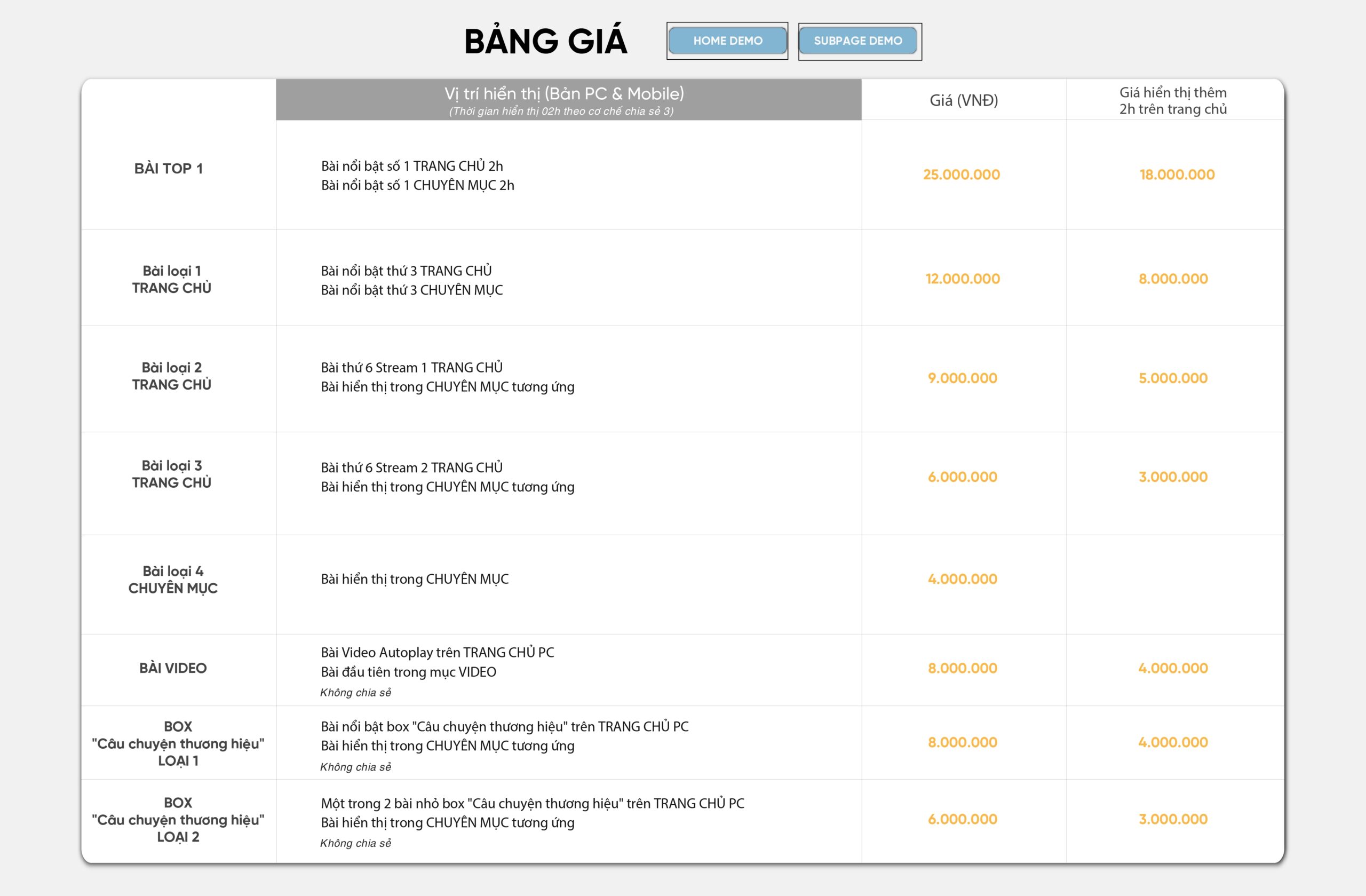Select BOX Câu chuyện thương hiệu LOẠI 1
Image resolution: width=1366 pixels, height=896 pixels.
click(178, 743)
